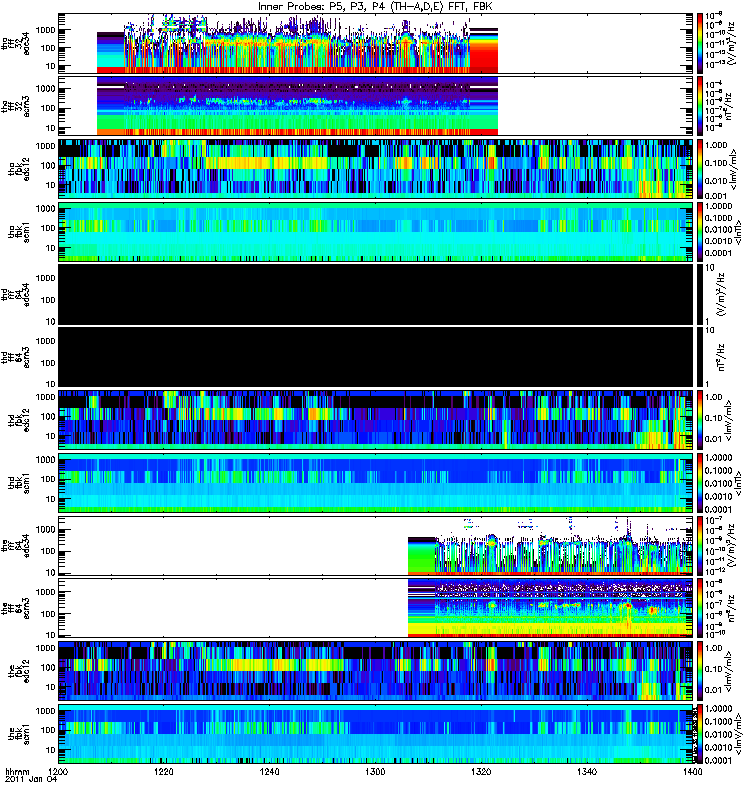Click the <|nT|> unit label of thd scm1
Image resolution: width=750 pixels, height=800 pixels.
pyautogui.click(x=738, y=483)
